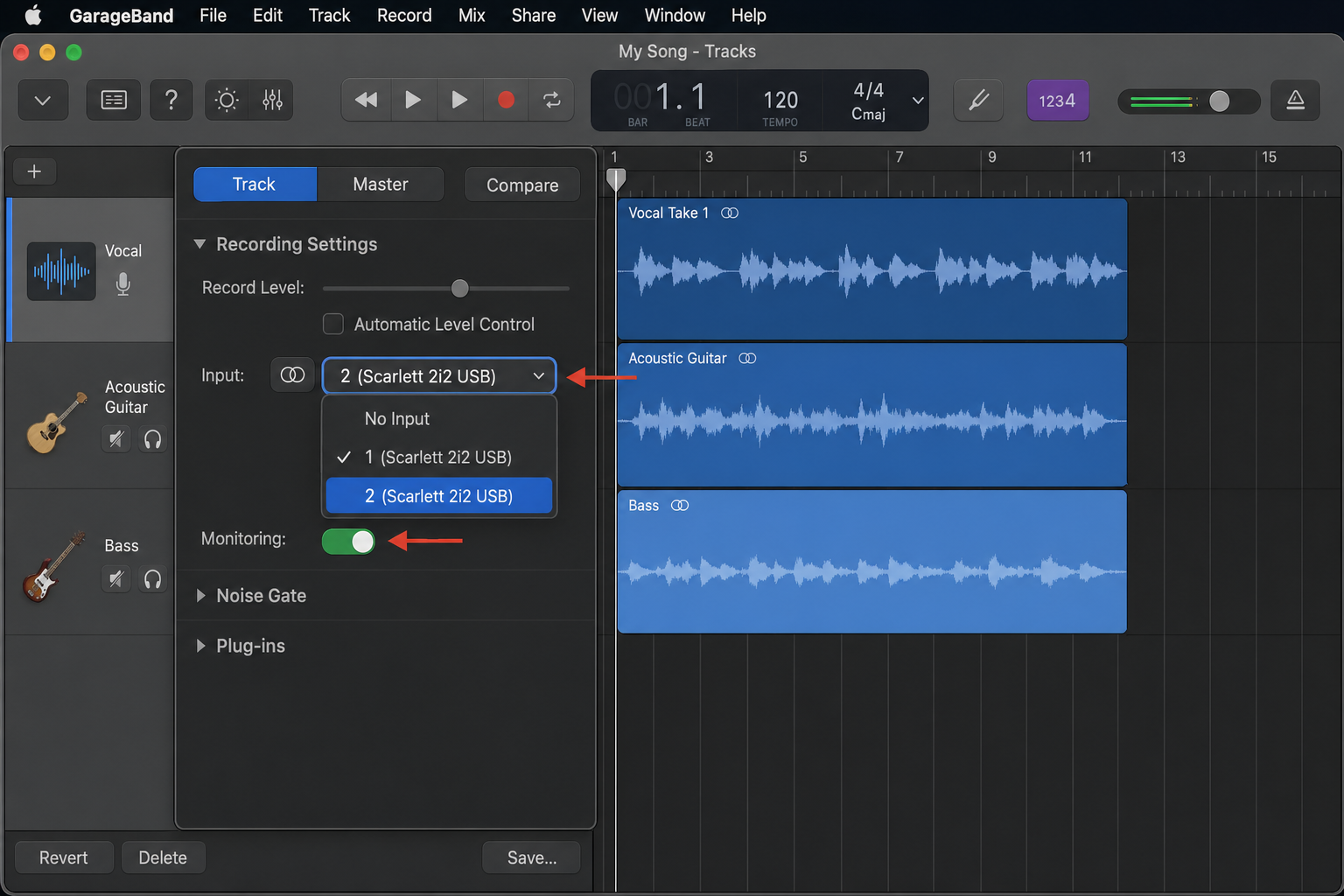
Task: Mute the Bass track
Action: 116,578
